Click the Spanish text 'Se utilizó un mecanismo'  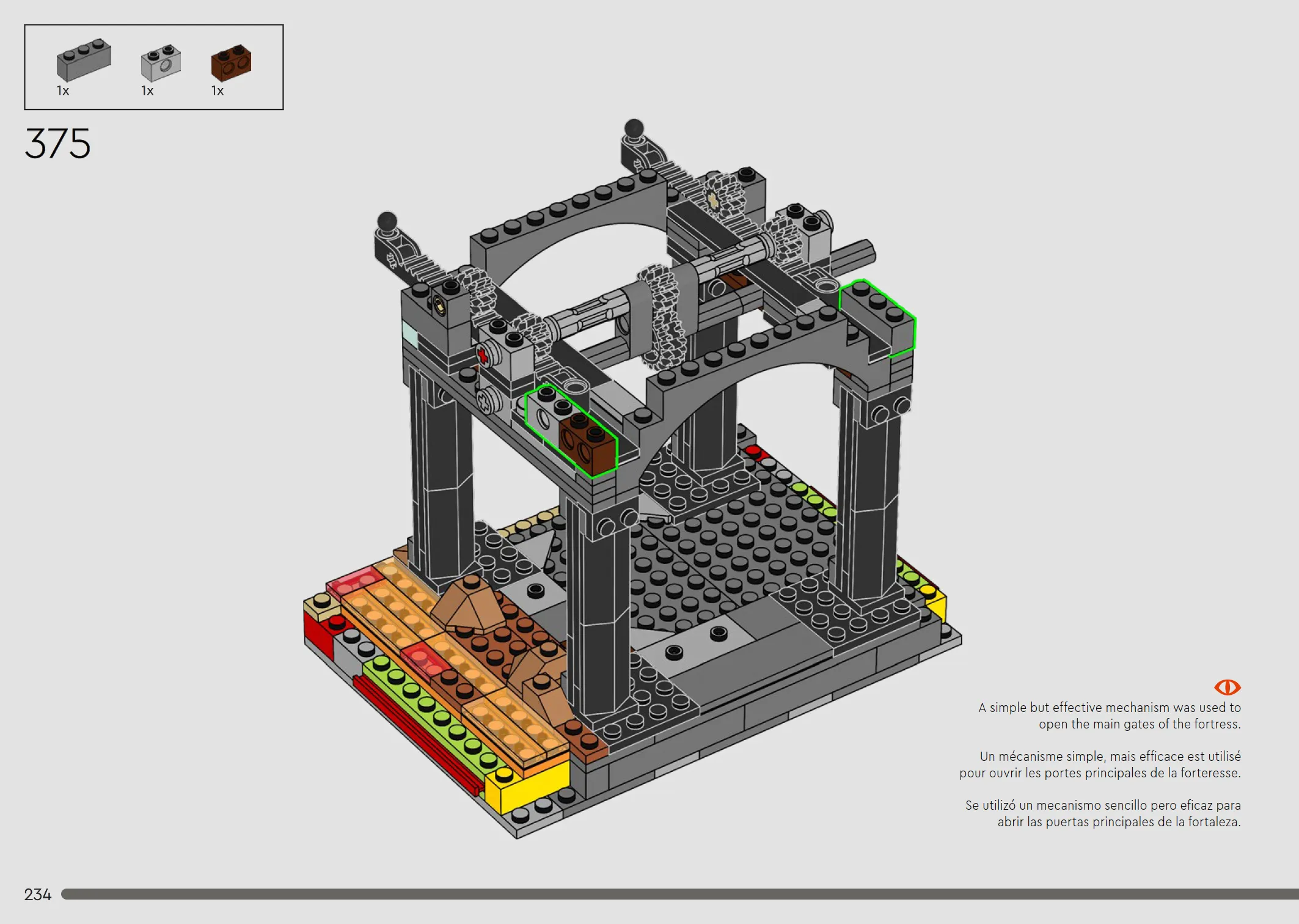point(1103,813)
